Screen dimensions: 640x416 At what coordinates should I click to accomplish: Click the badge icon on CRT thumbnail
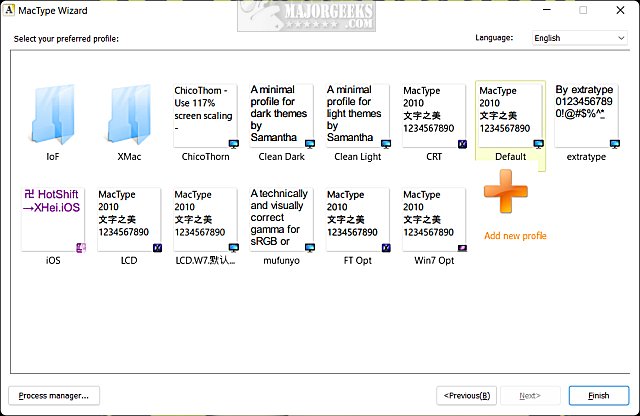coord(462,144)
